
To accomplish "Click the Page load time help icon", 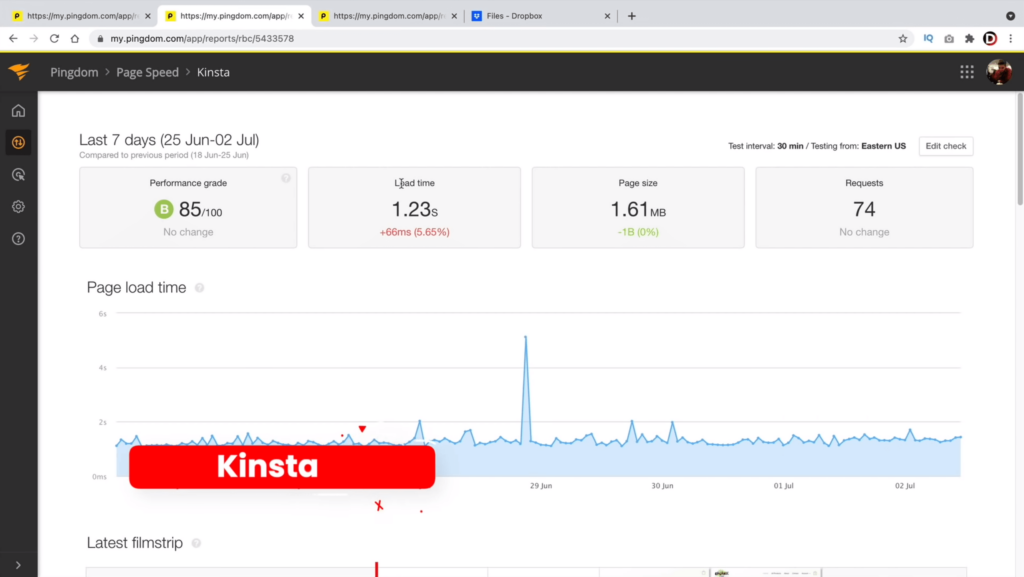I will click(200, 288).
